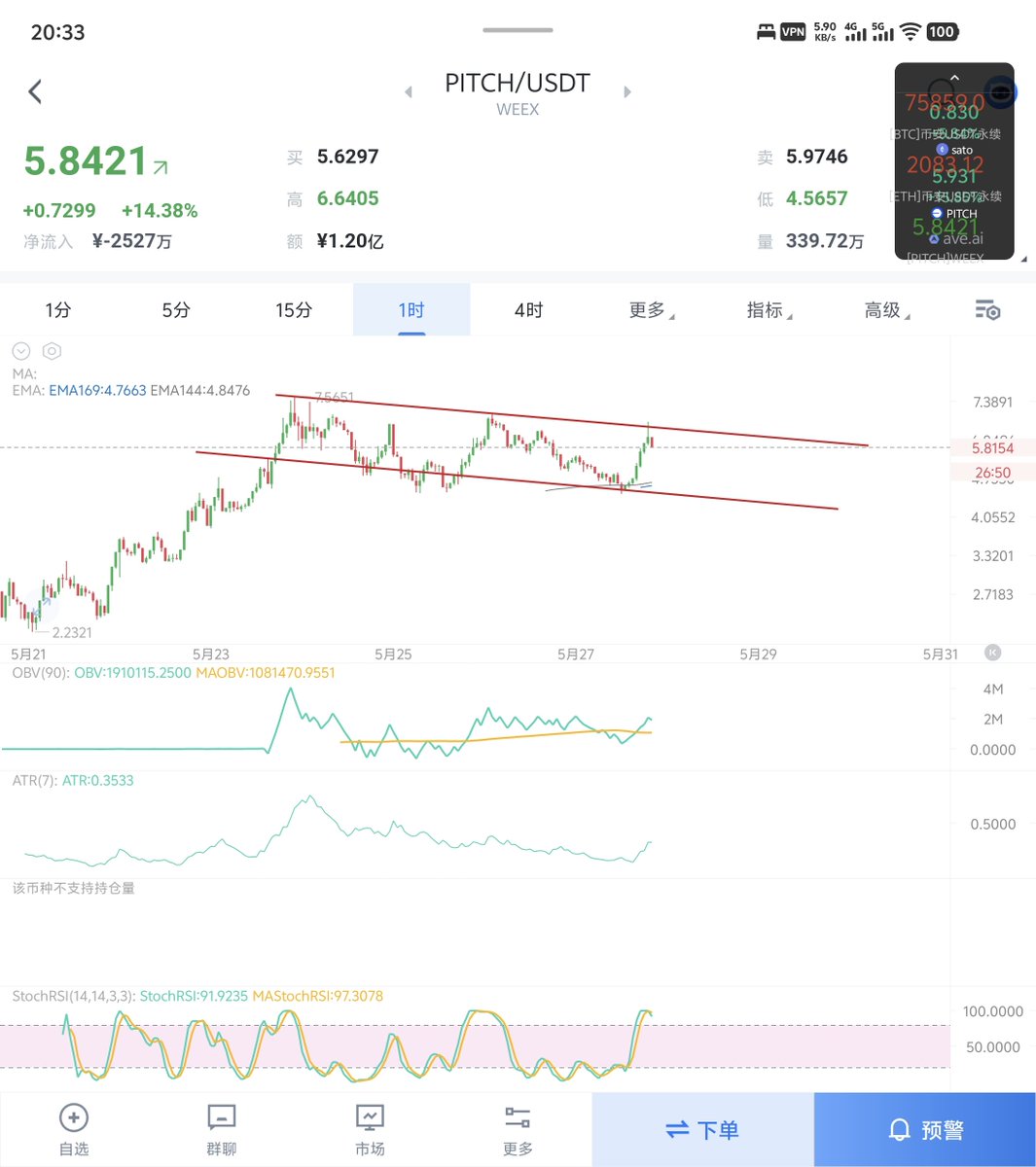
Task: Tap the 5月27 date axis label
Action: pyautogui.click(x=575, y=654)
